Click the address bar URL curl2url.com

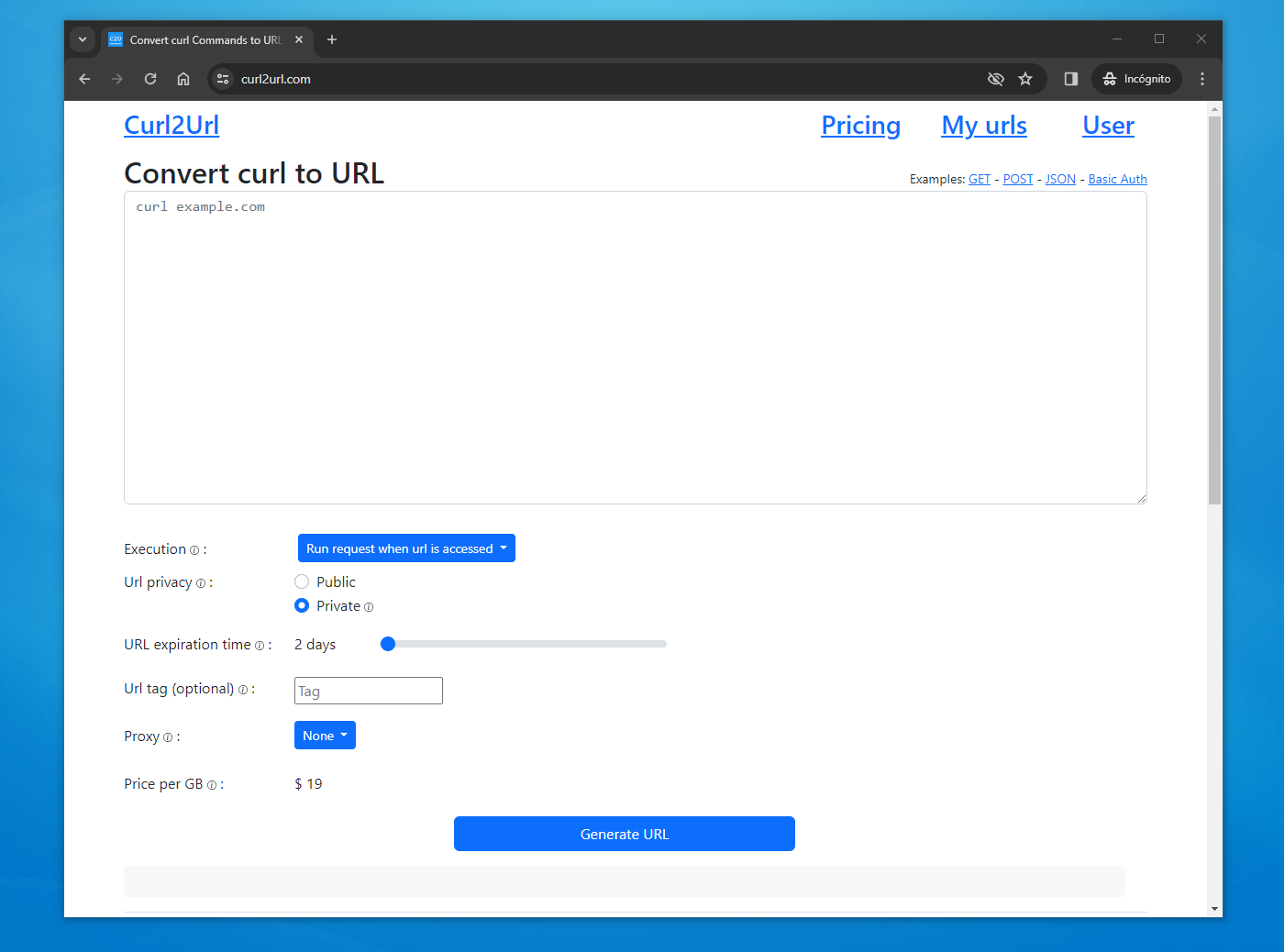[x=276, y=79]
